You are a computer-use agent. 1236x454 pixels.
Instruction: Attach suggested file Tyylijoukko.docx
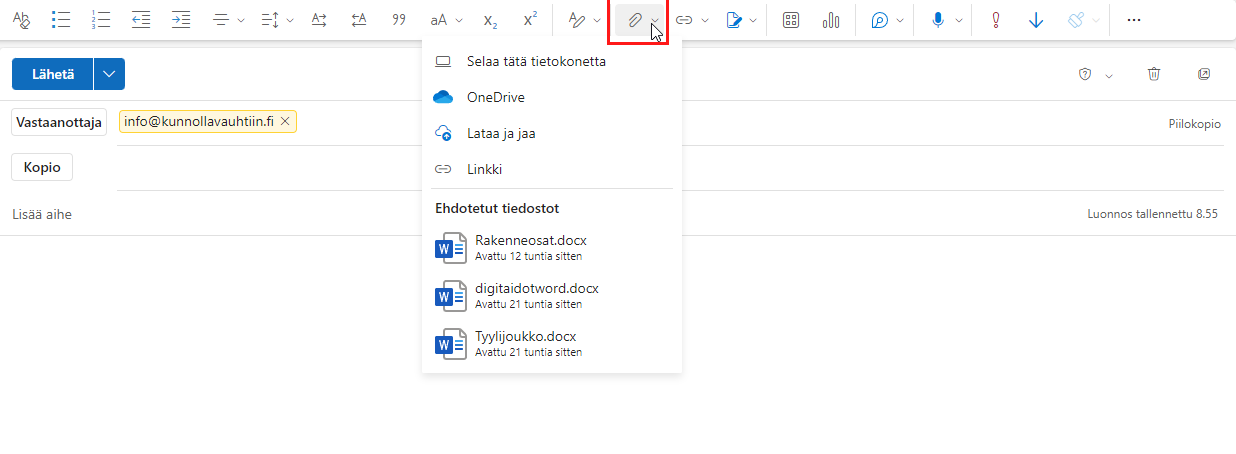tap(552, 344)
